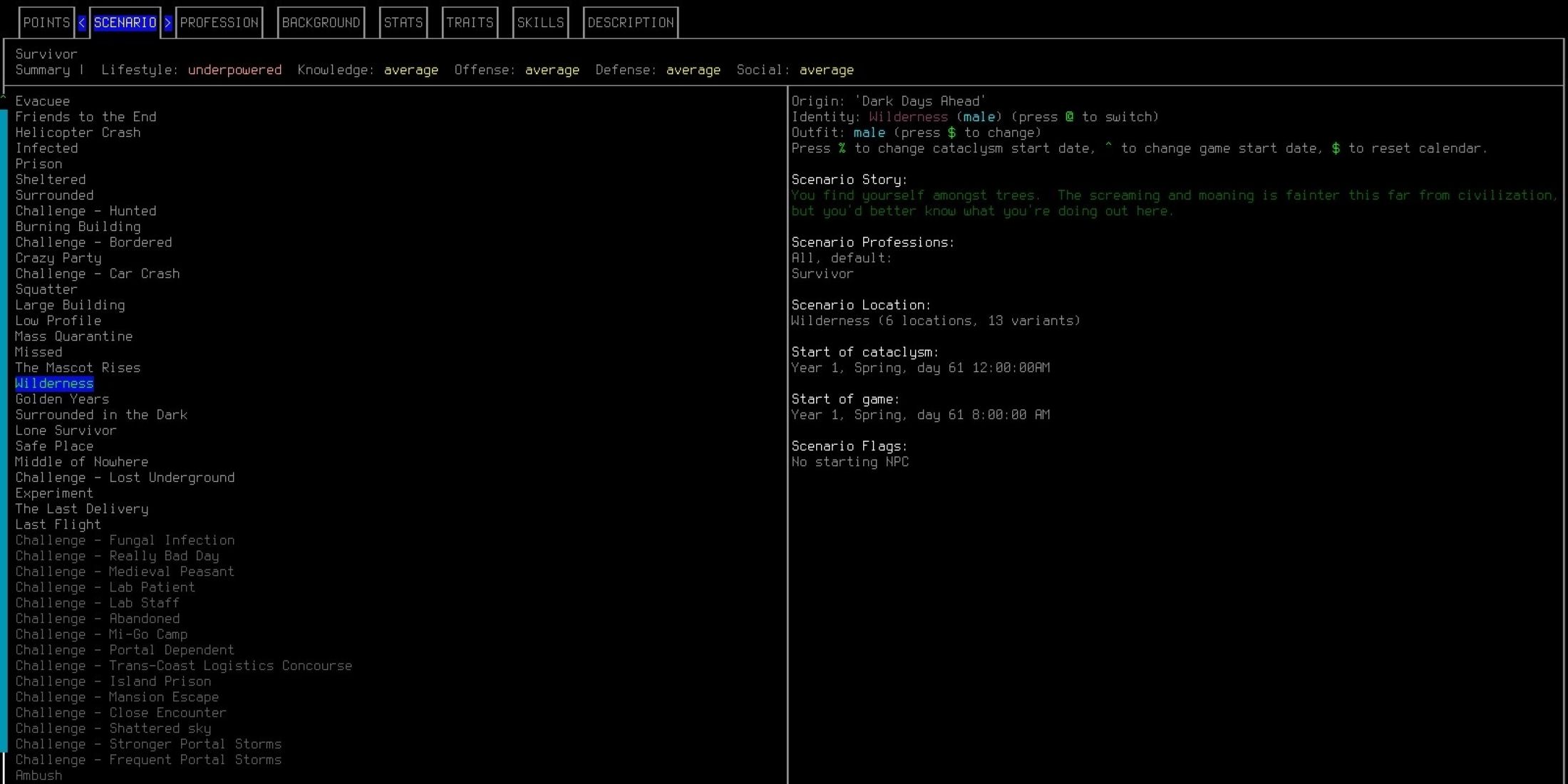Select the Lone Survivor scenario

65,430
